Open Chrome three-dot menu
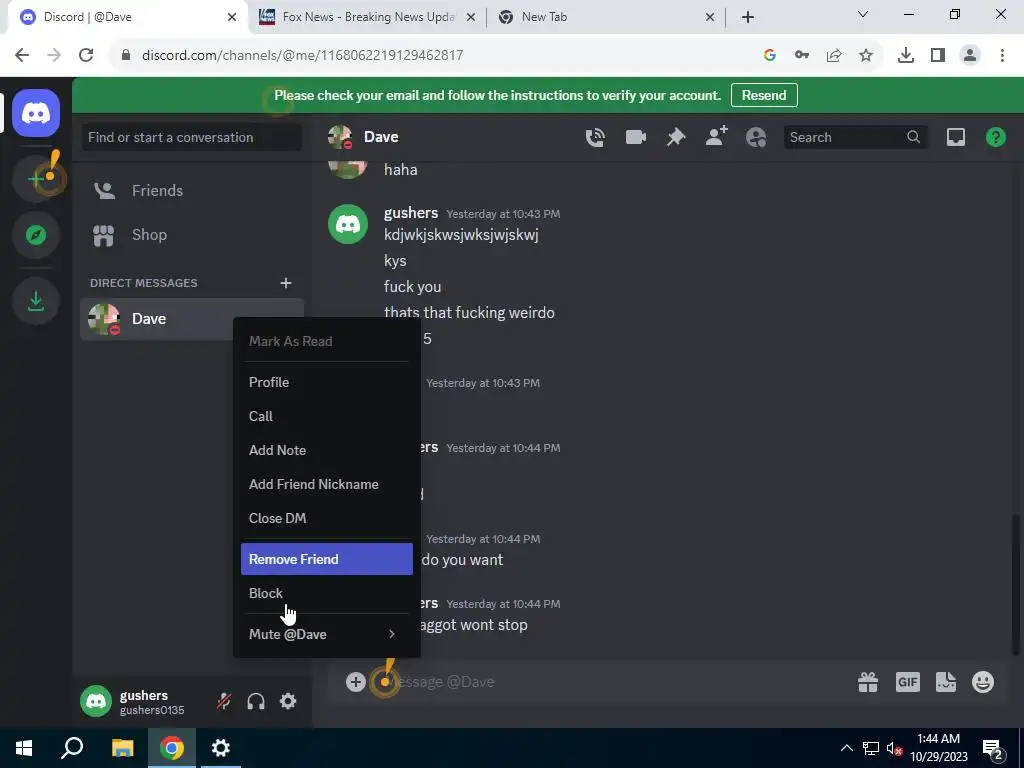This screenshot has width=1024, height=768. tap(1002, 56)
